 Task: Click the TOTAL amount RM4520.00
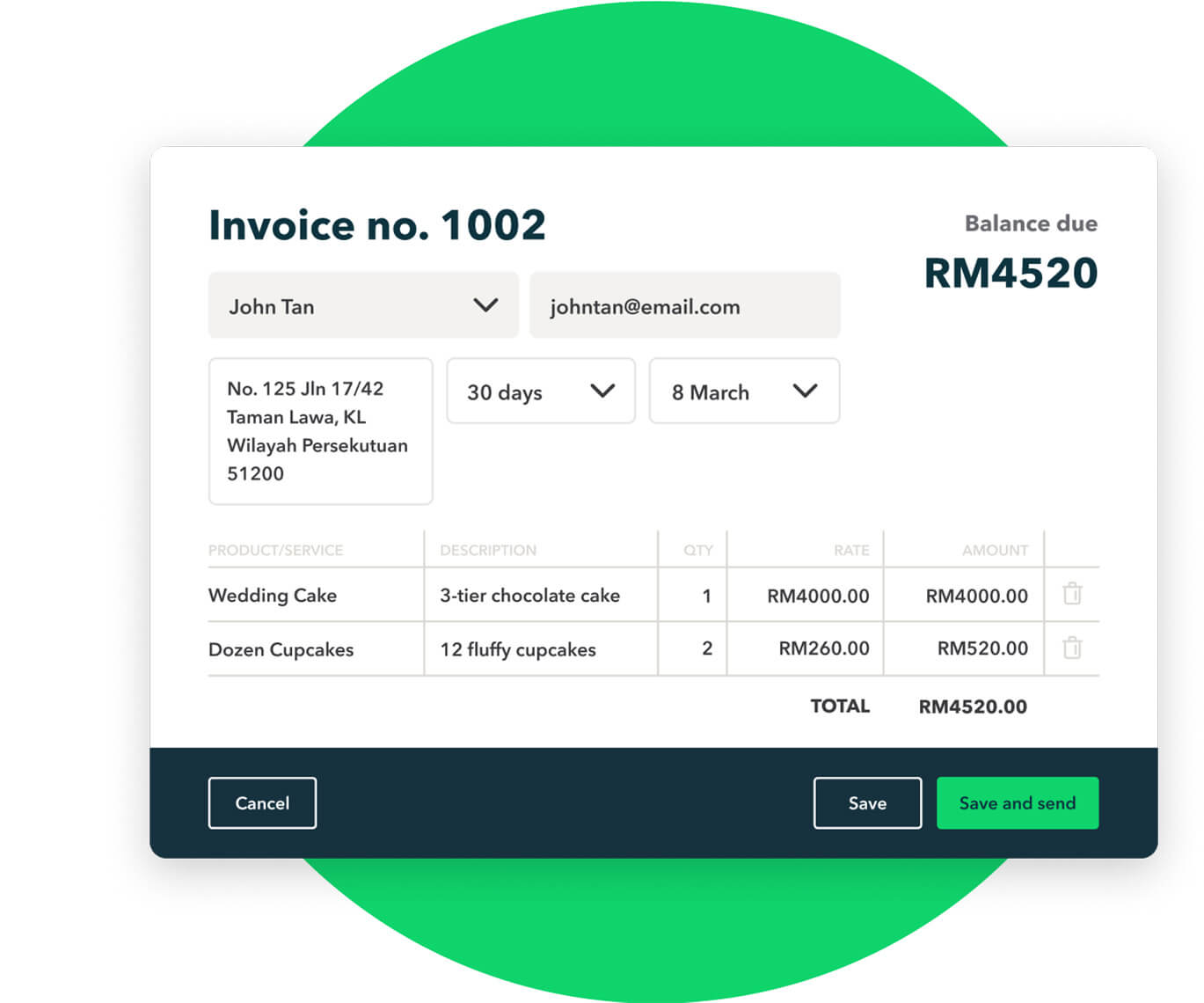[x=973, y=706]
